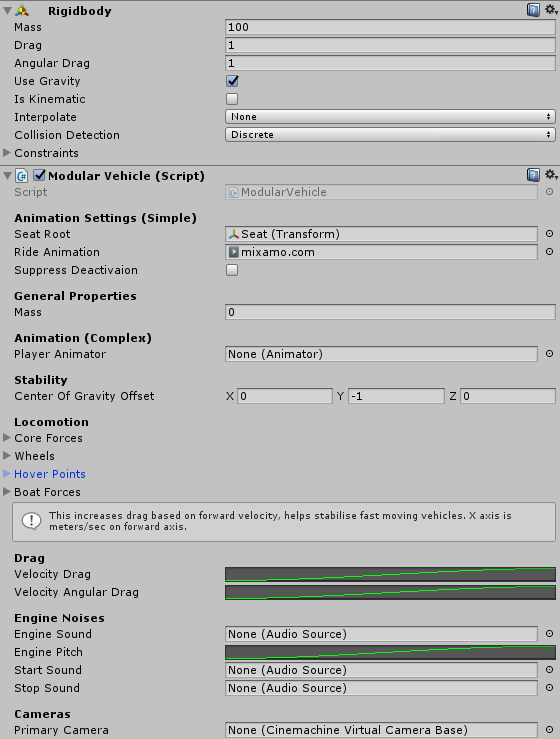
Task: Open object picker for Player Animator
Action: click(549, 353)
